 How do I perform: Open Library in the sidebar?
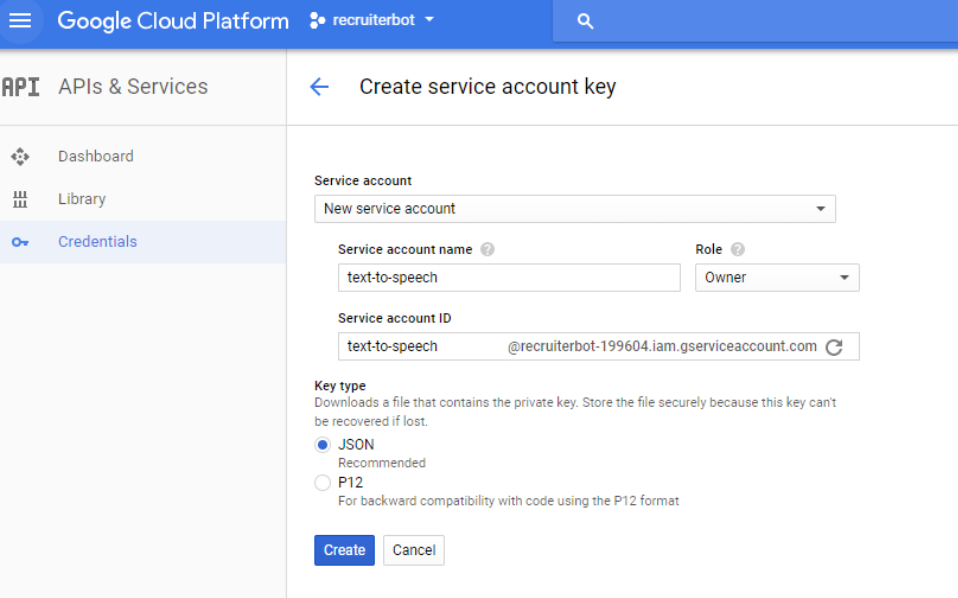(x=143, y=199)
